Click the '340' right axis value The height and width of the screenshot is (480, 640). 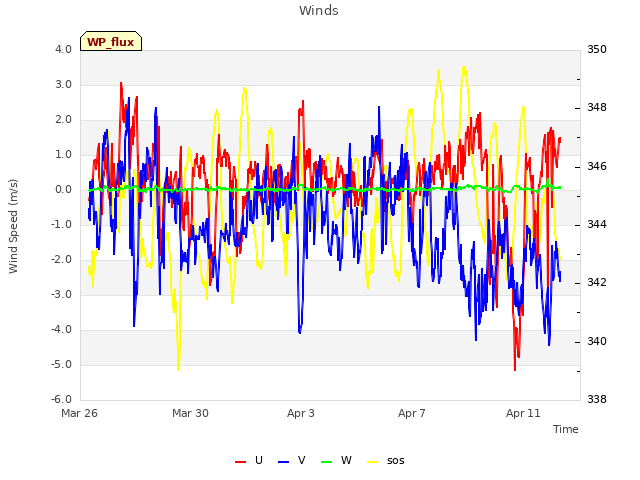(x=597, y=341)
